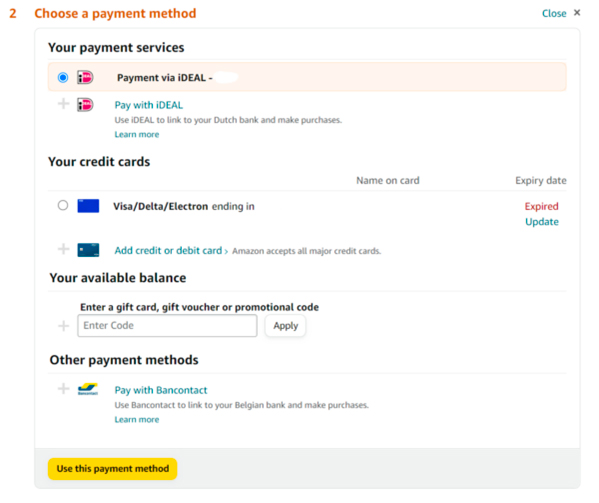Viewport: 599px width, 503px height.
Task: Select the Visa/Delta/Electron card radio button
Action: tap(63, 205)
